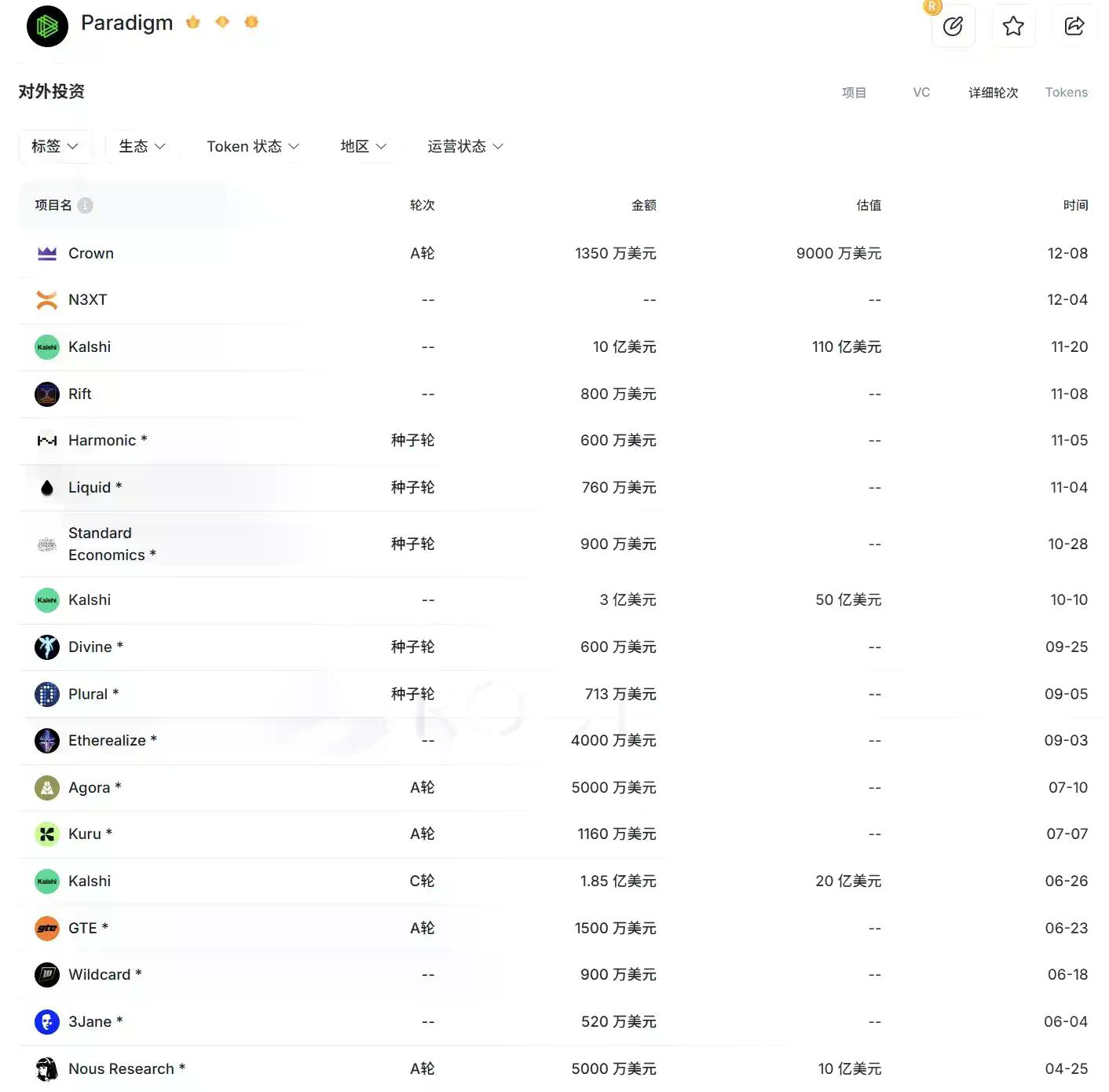The height and width of the screenshot is (1092, 1109).
Task: Open the Nous Research project link
Action: coord(126,1068)
